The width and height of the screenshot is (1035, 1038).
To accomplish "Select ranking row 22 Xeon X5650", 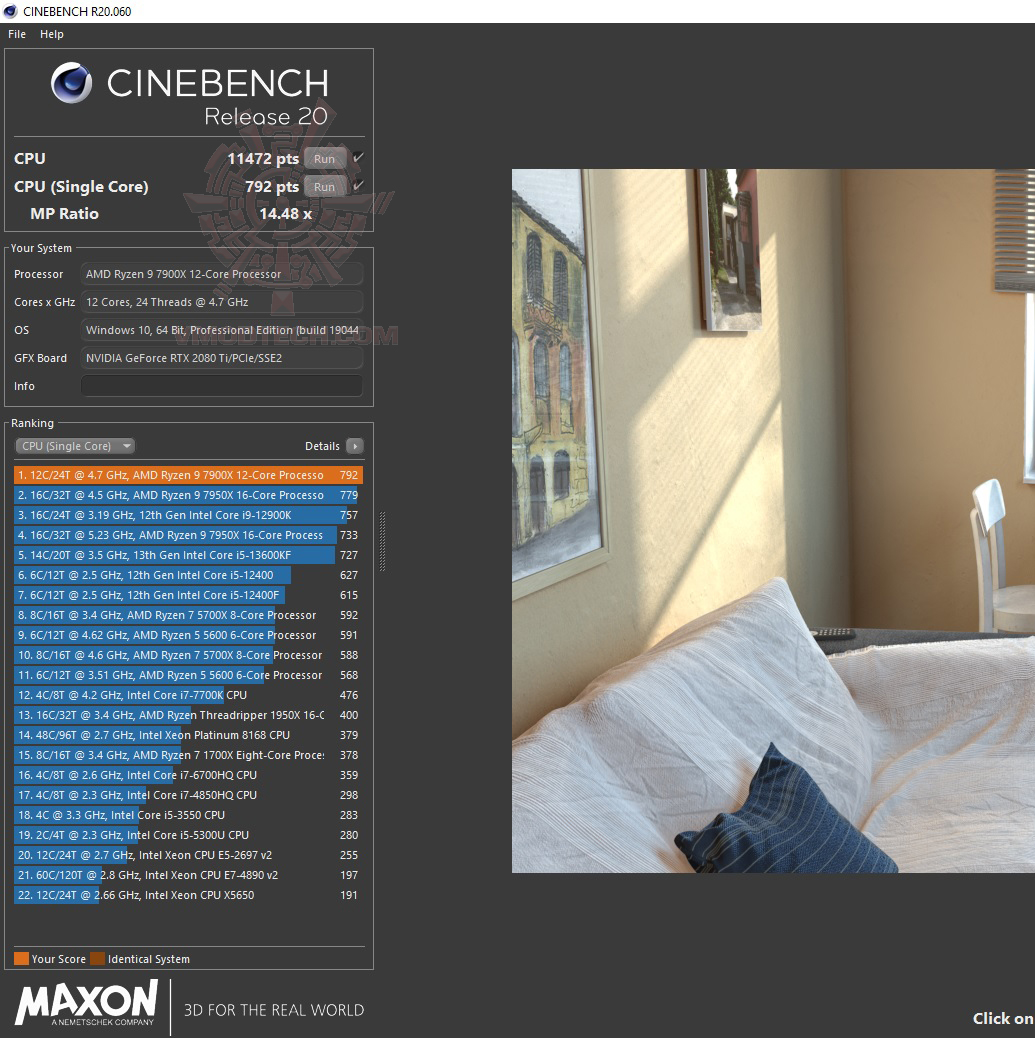I will (x=188, y=895).
